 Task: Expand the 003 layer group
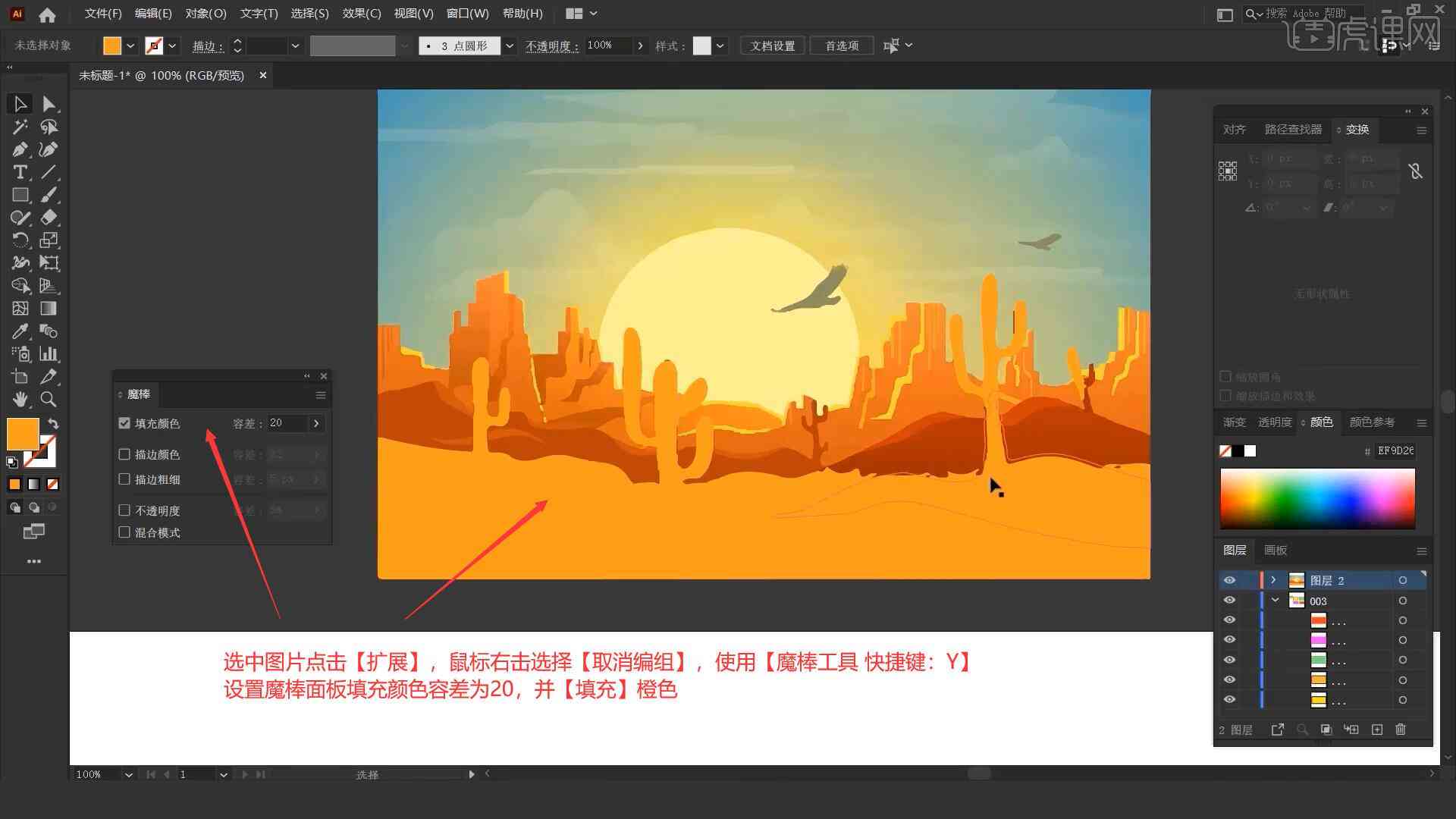(x=1275, y=600)
